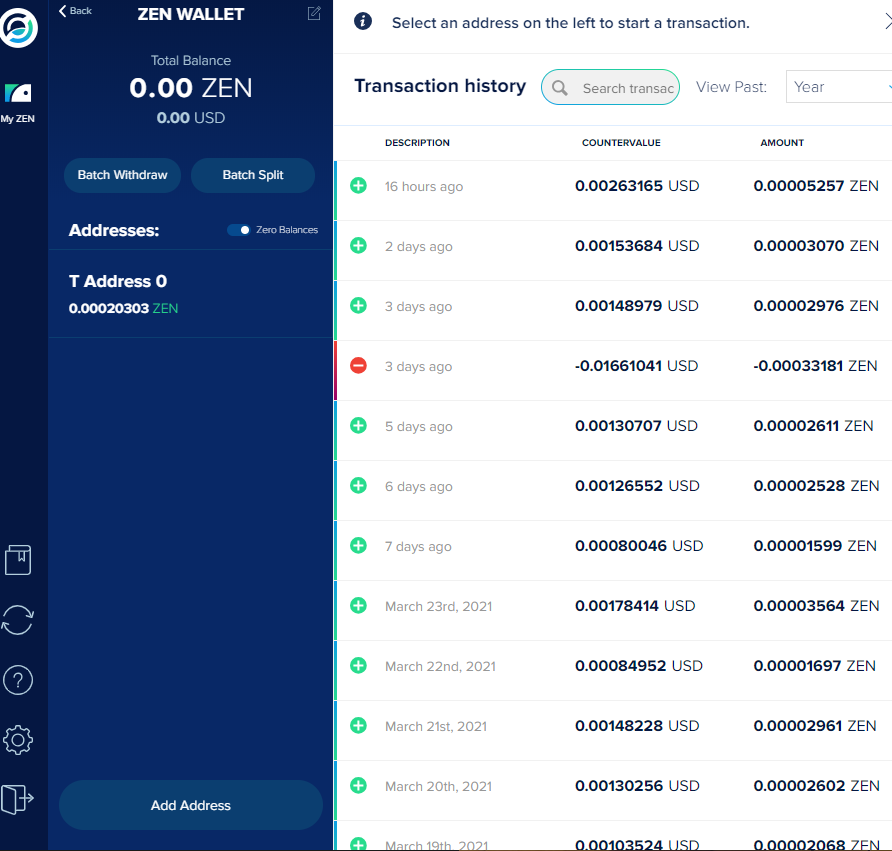Select T Address 0 in the list
Viewport: 892px width, 851px height.
191,294
